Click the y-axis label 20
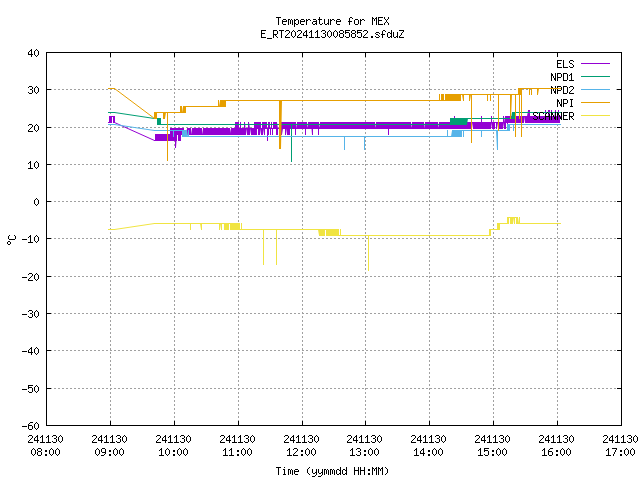Viewport: 640px width, 480px height. (33, 128)
